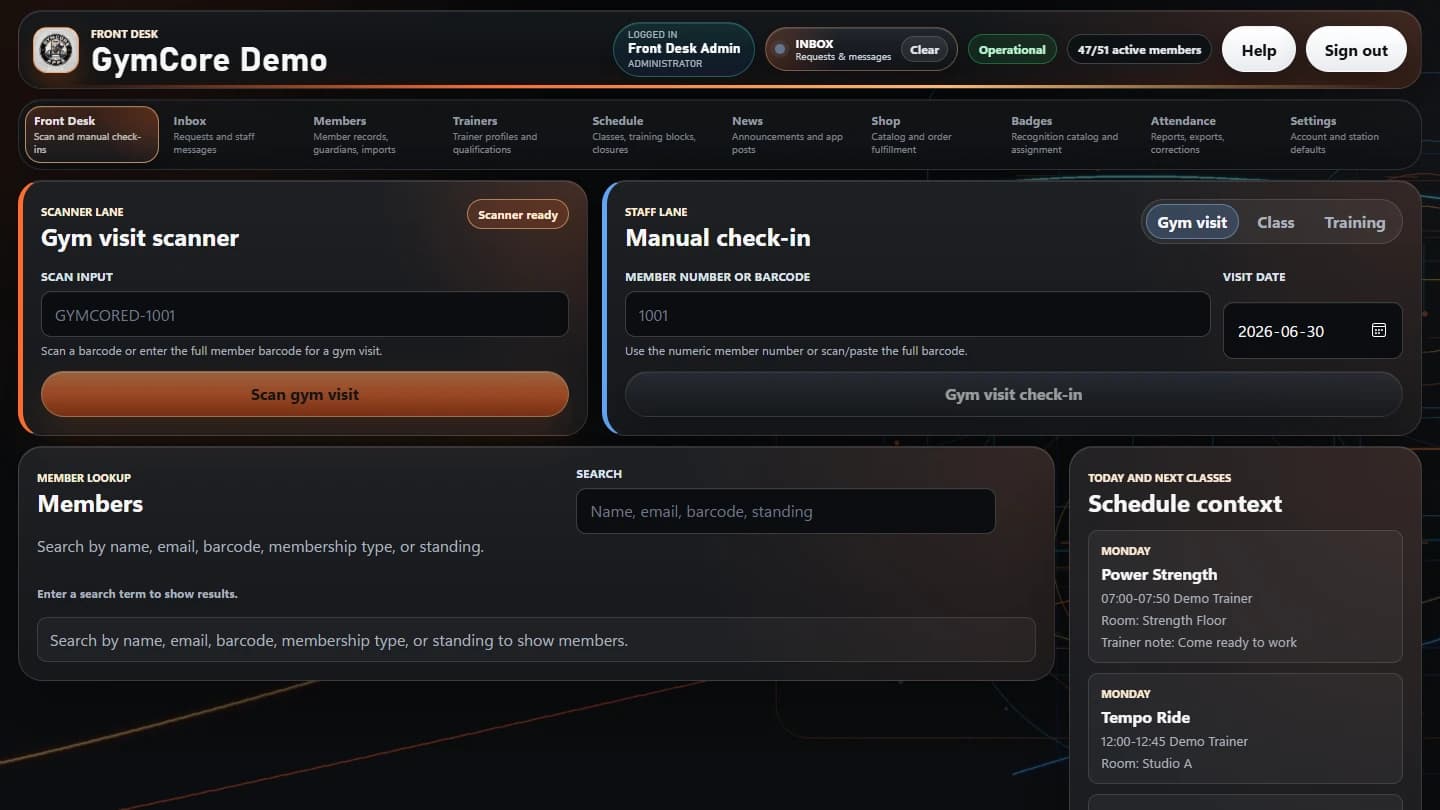
Task: Switch to the Trainers tab
Action: [510, 134]
